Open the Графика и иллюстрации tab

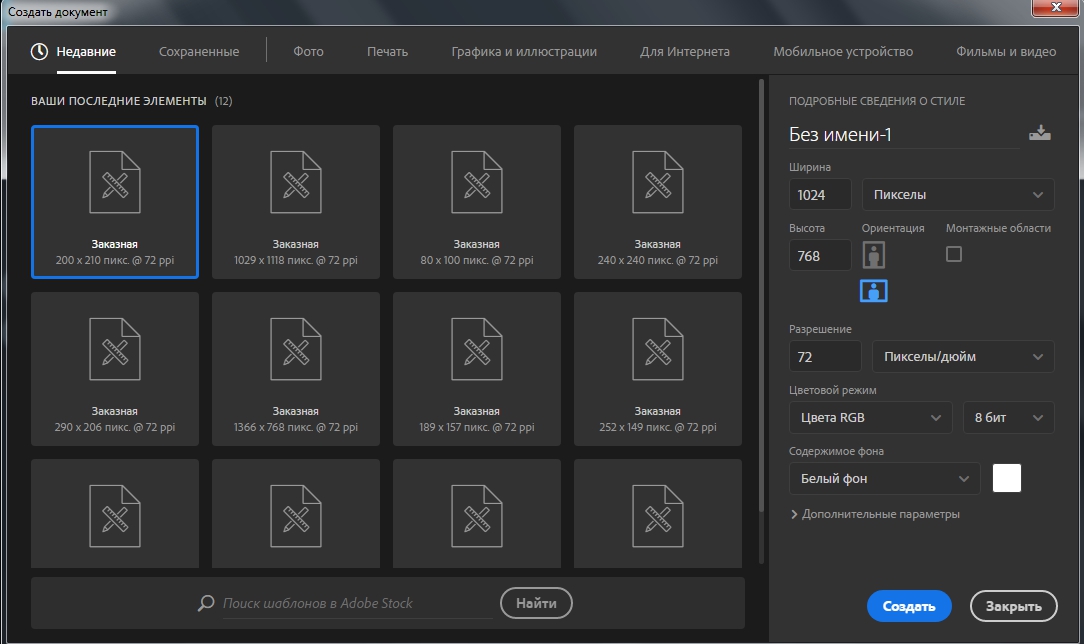[x=524, y=52]
